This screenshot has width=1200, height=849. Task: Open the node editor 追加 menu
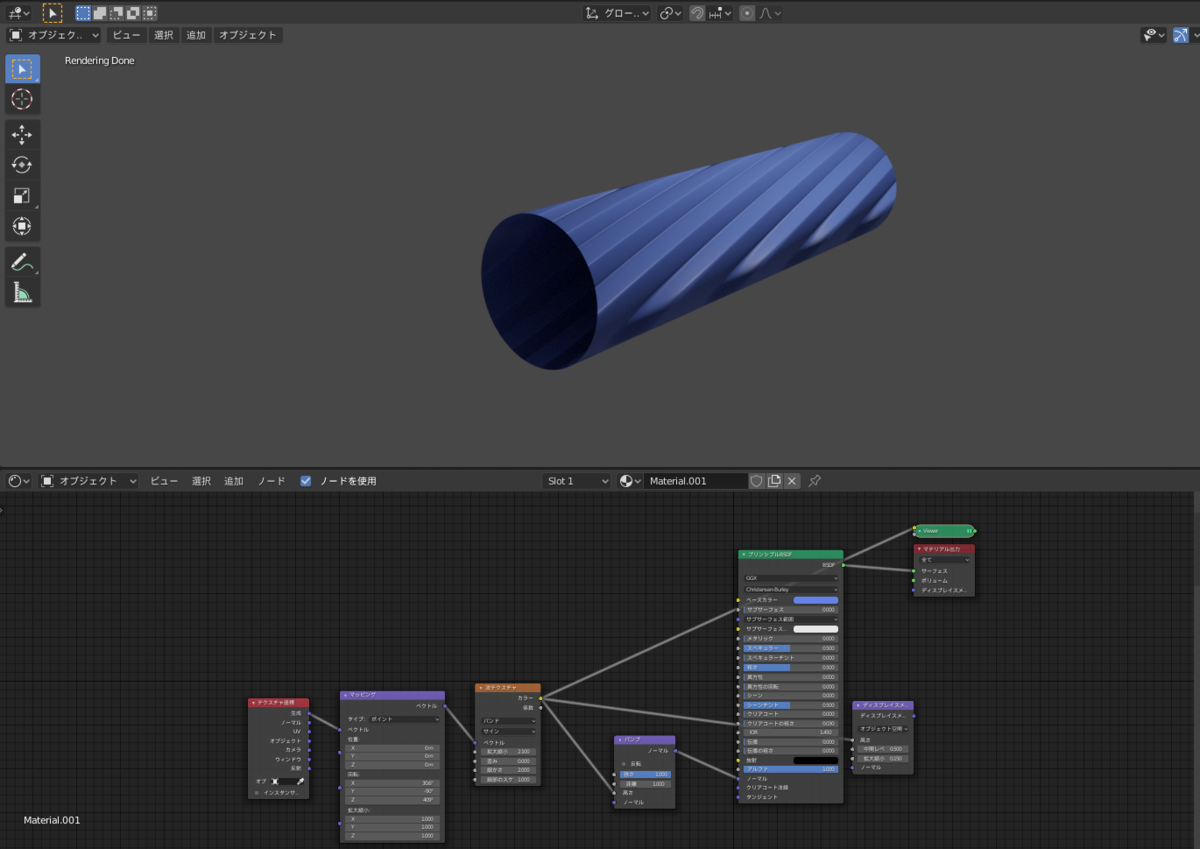[234, 481]
